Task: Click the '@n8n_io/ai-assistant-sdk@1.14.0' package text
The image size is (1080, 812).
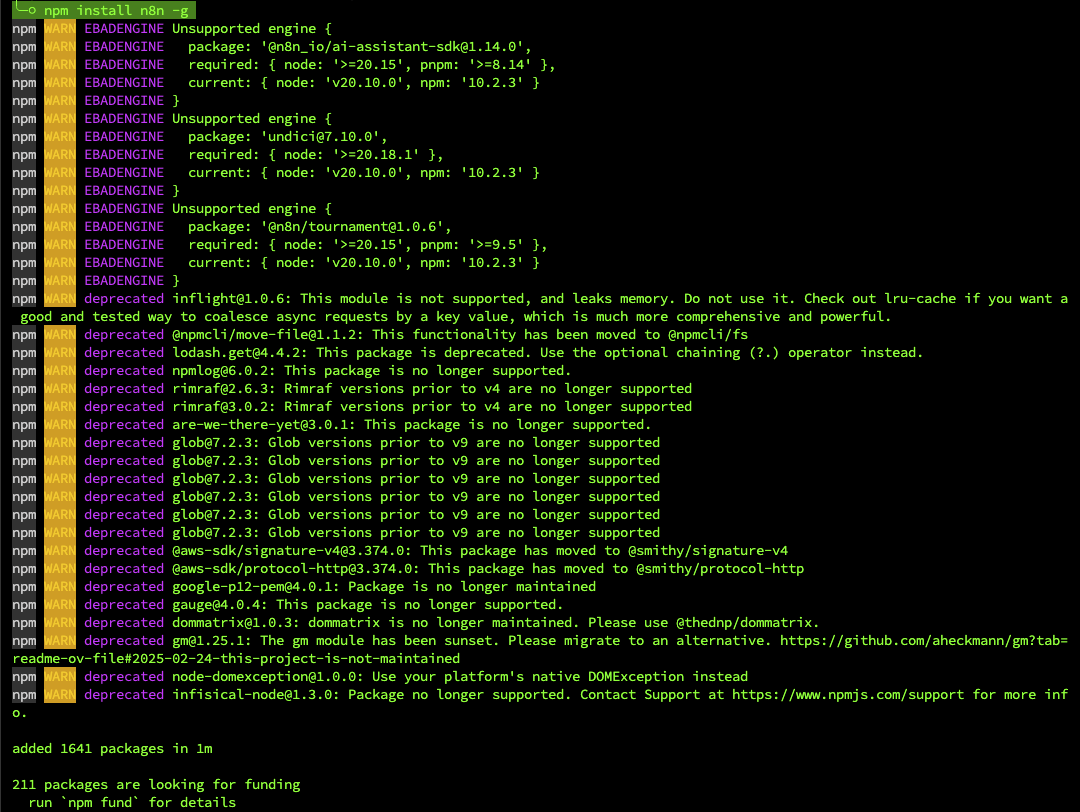Action: [x=393, y=46]
